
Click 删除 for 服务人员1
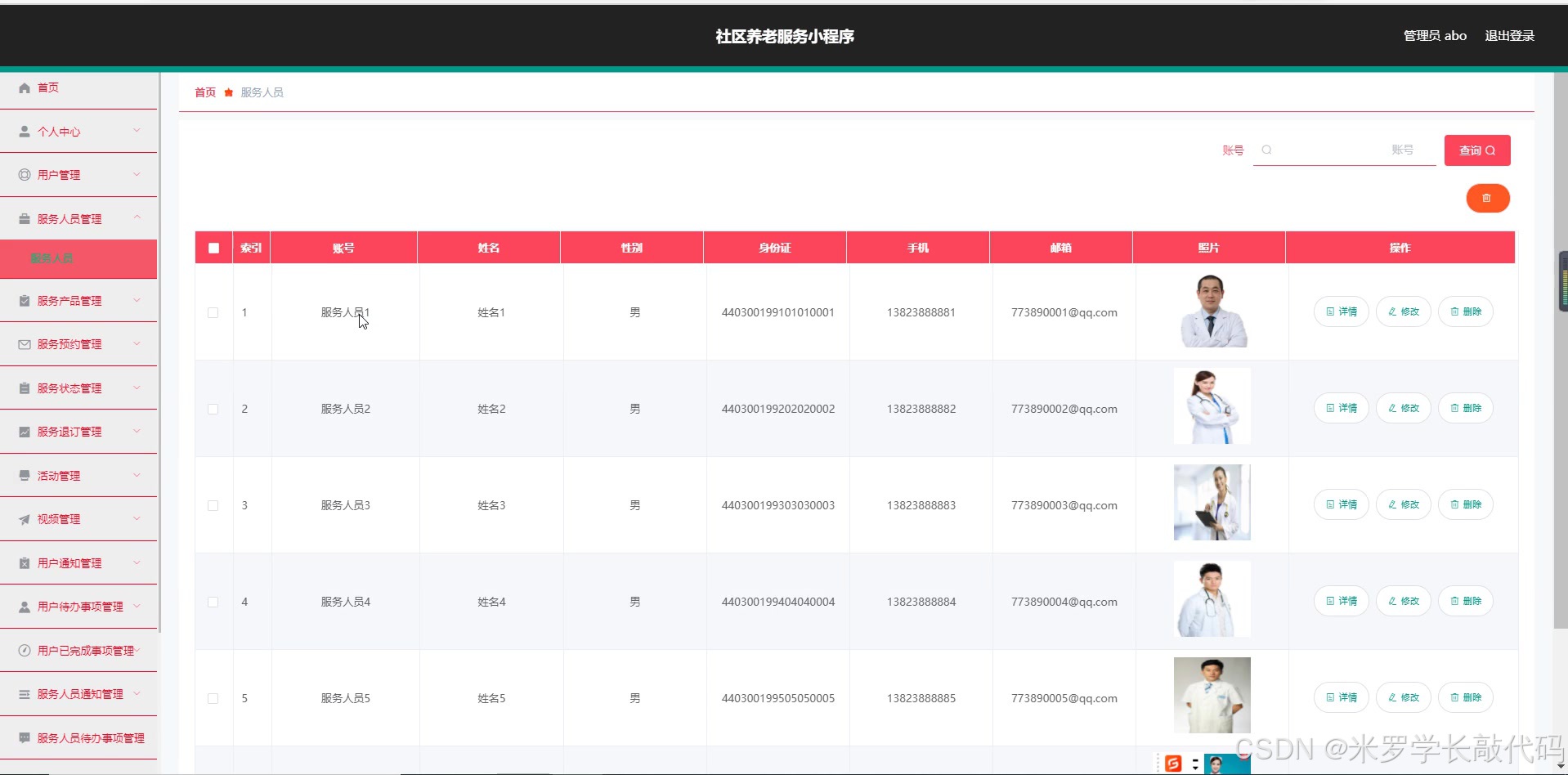(x=1466, y=311)
